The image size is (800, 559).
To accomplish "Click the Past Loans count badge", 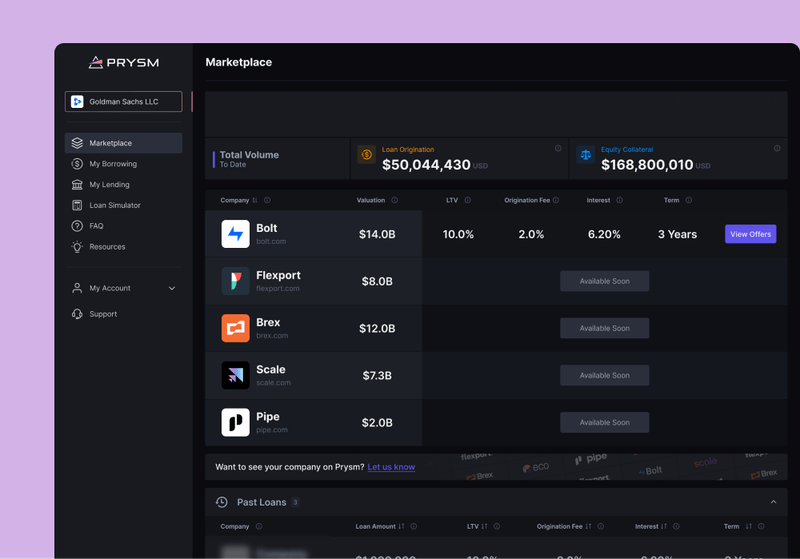I will (x=295, y=502).
